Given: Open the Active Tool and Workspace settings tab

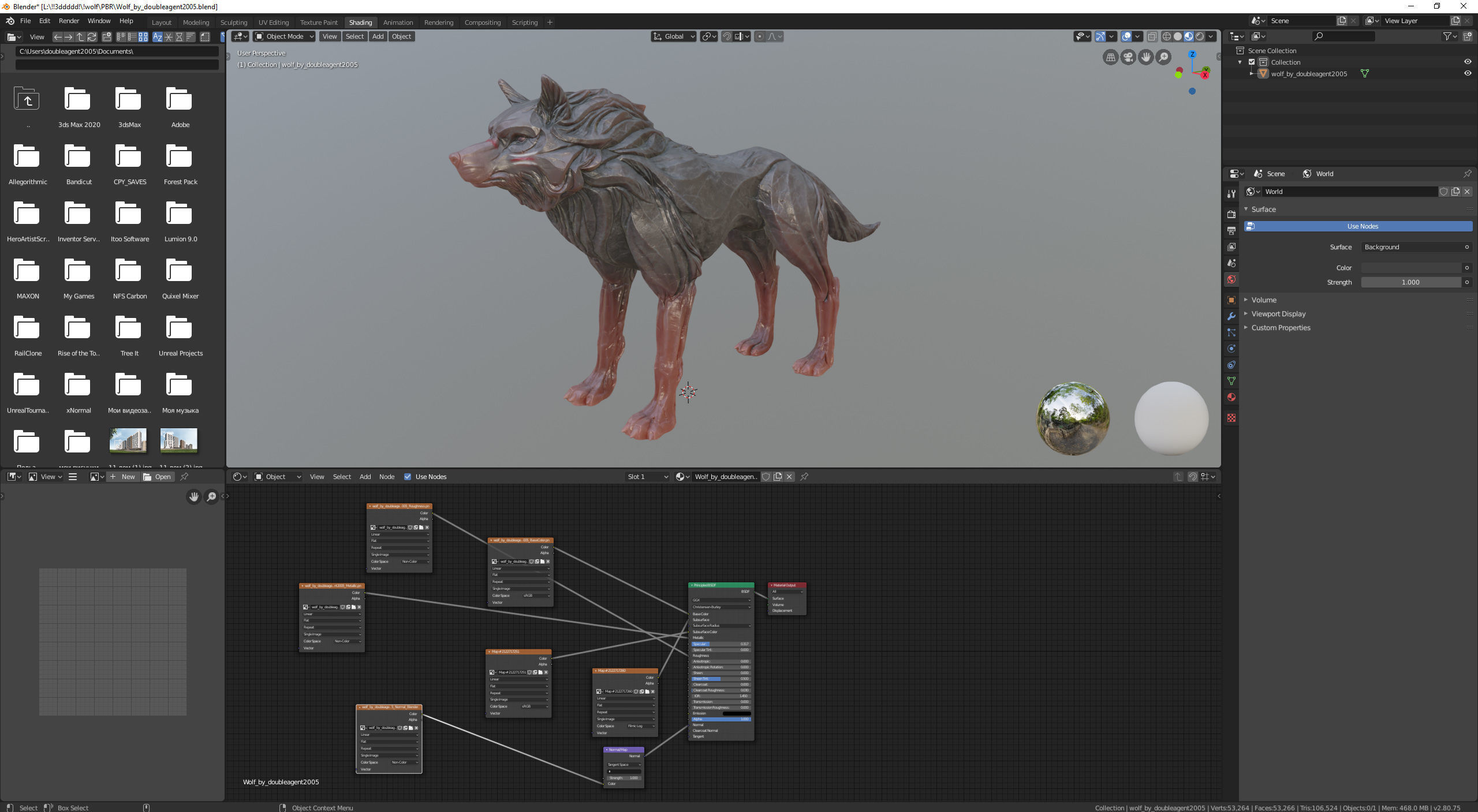Looking at the screenshot, I should [1231, 194].
